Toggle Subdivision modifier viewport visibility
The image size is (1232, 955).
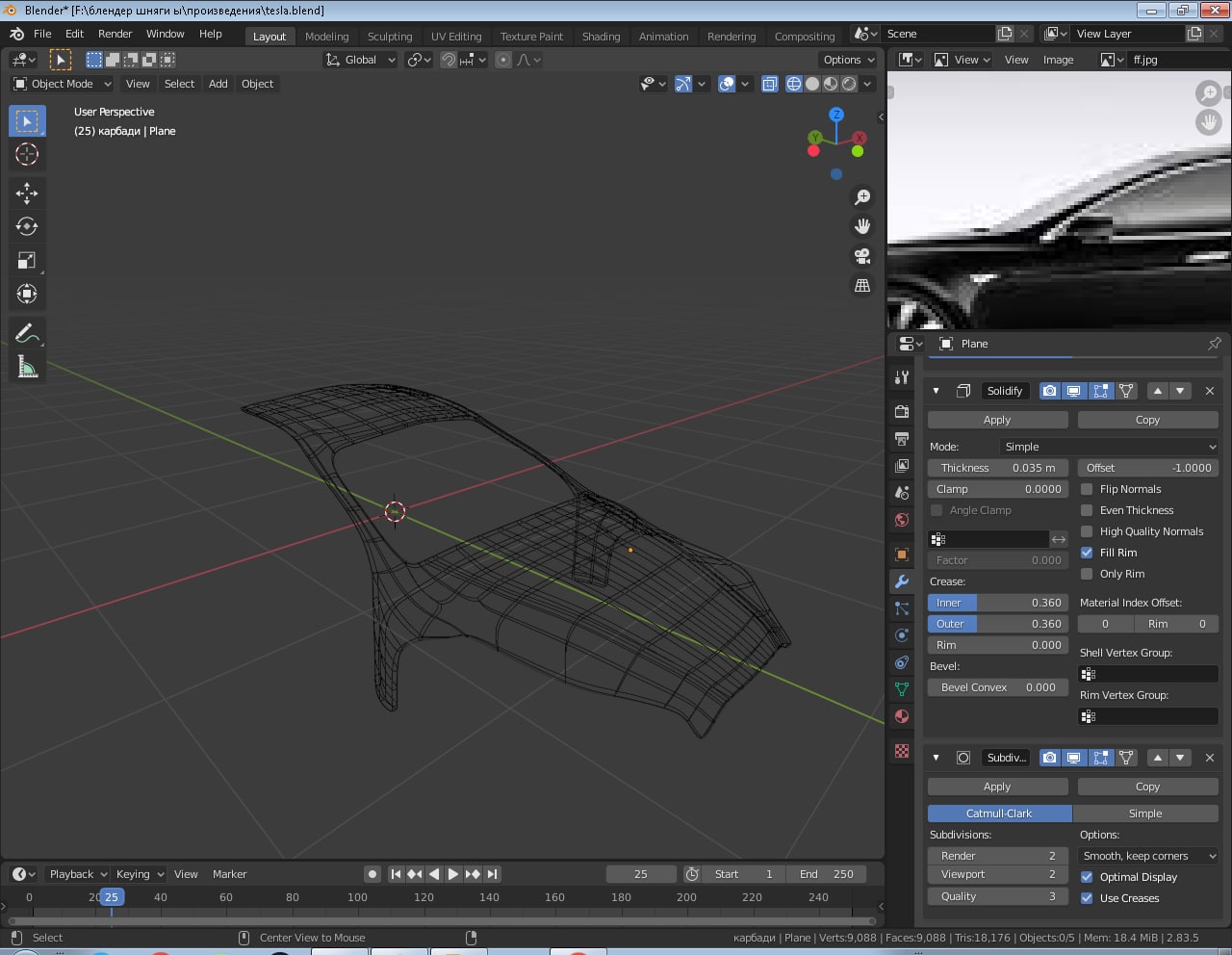tap(1074, 758)
